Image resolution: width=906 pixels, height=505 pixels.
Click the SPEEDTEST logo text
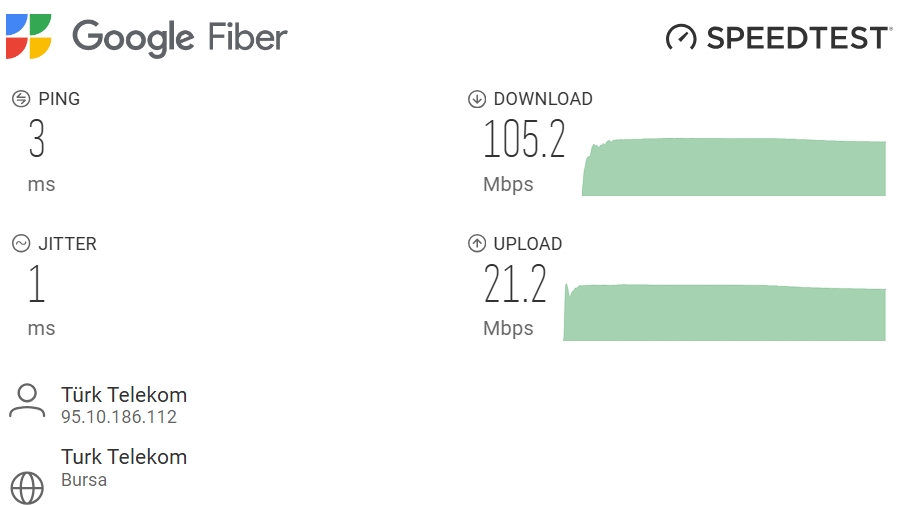coord(797,38)
